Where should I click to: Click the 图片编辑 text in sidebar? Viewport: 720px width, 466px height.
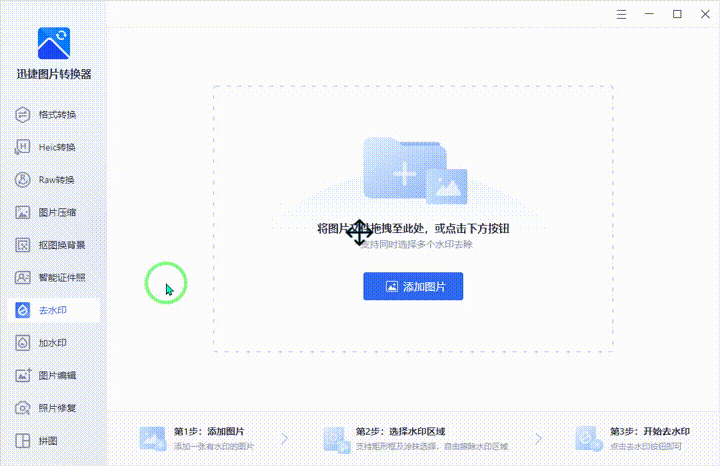click(57, 375)
